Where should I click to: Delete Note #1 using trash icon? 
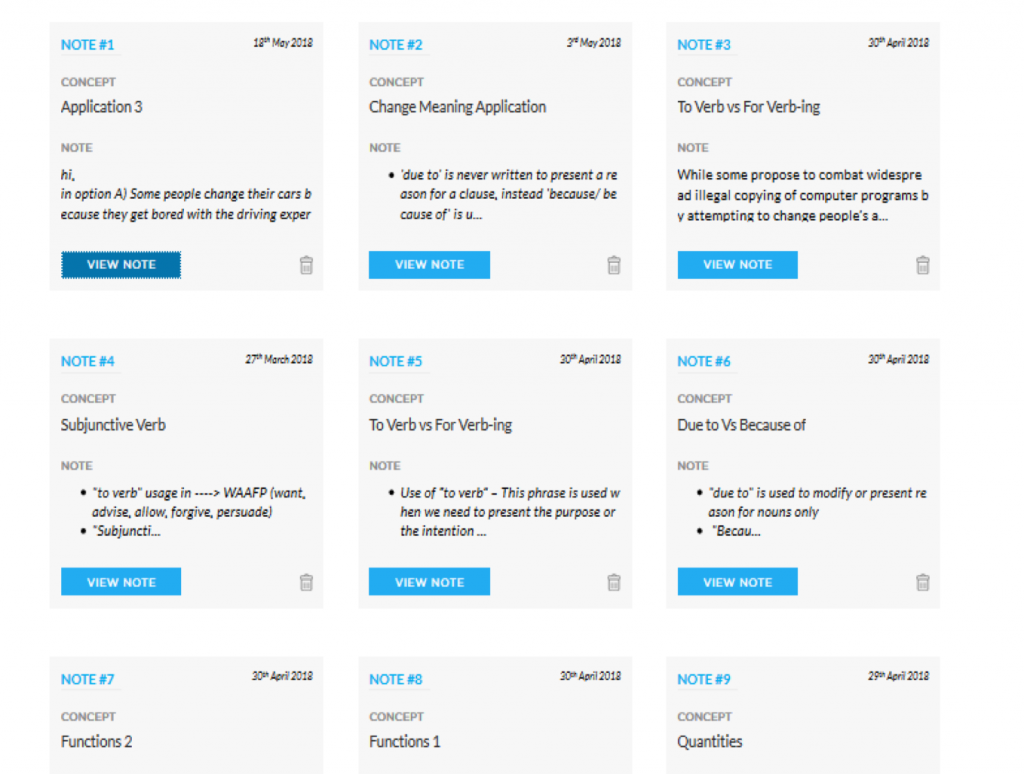pos(306,265)
